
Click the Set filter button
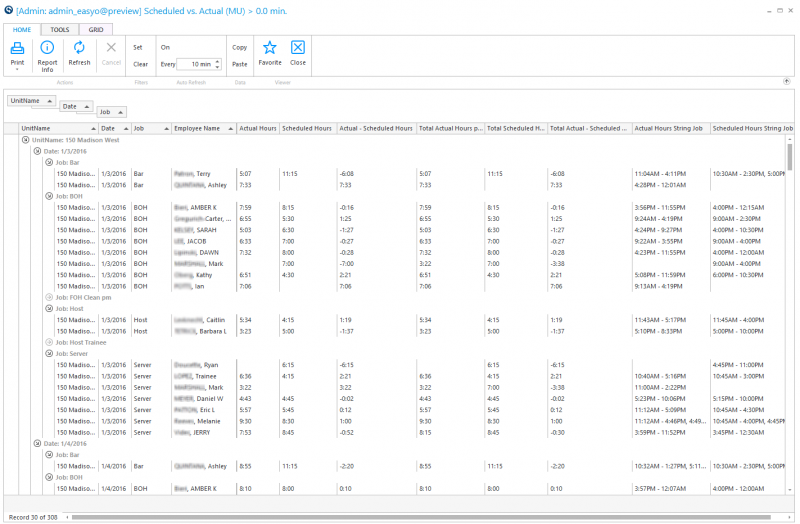pyautogui.click(x=138, y=47)
